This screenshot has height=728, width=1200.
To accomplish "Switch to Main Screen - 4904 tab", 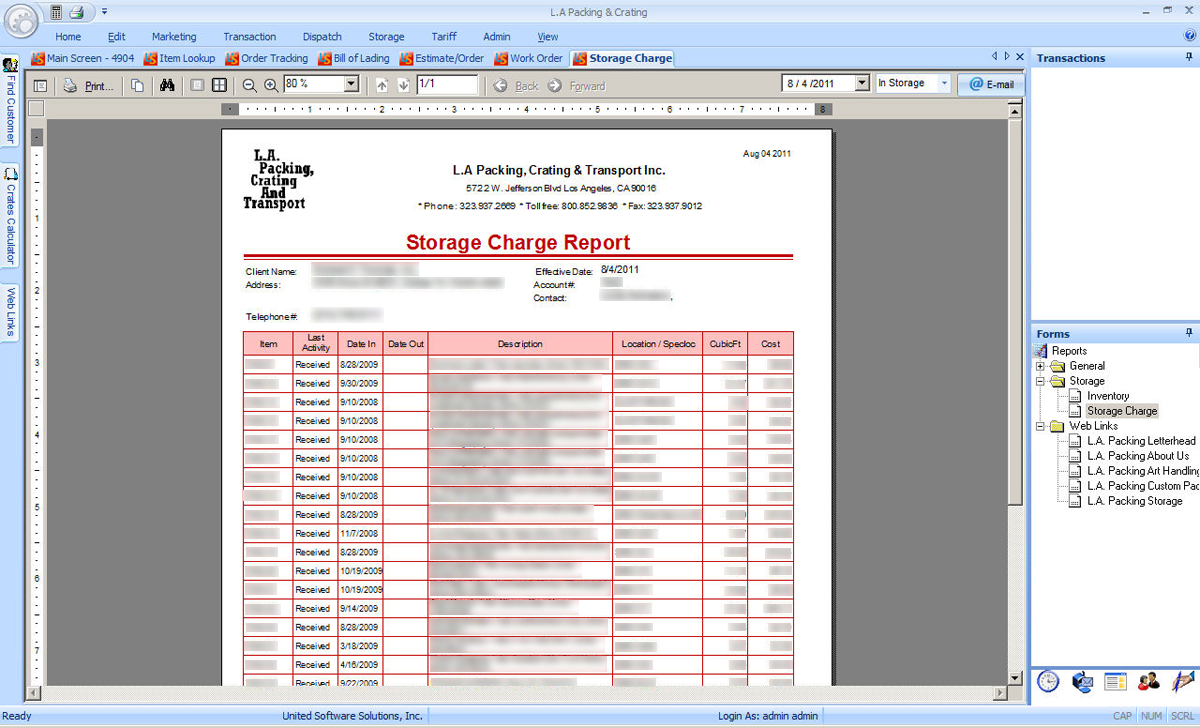I will (x=84, y=58).
